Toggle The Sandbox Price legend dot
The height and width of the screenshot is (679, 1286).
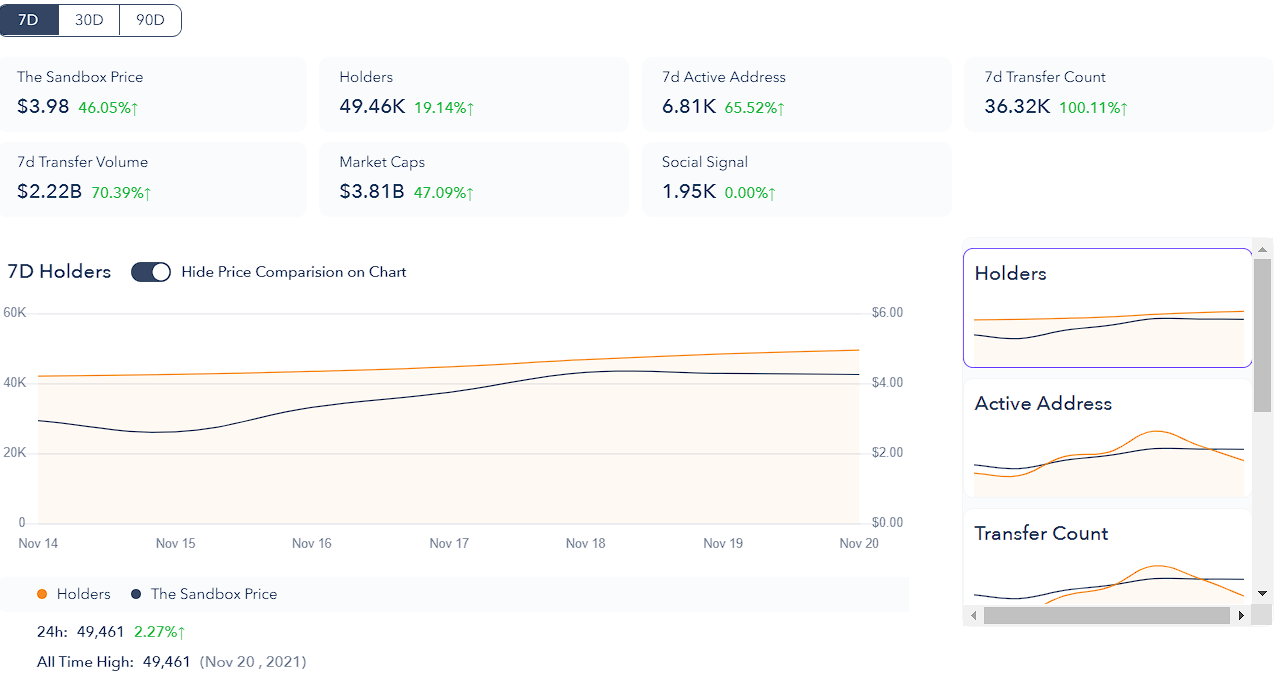[136, 594]
